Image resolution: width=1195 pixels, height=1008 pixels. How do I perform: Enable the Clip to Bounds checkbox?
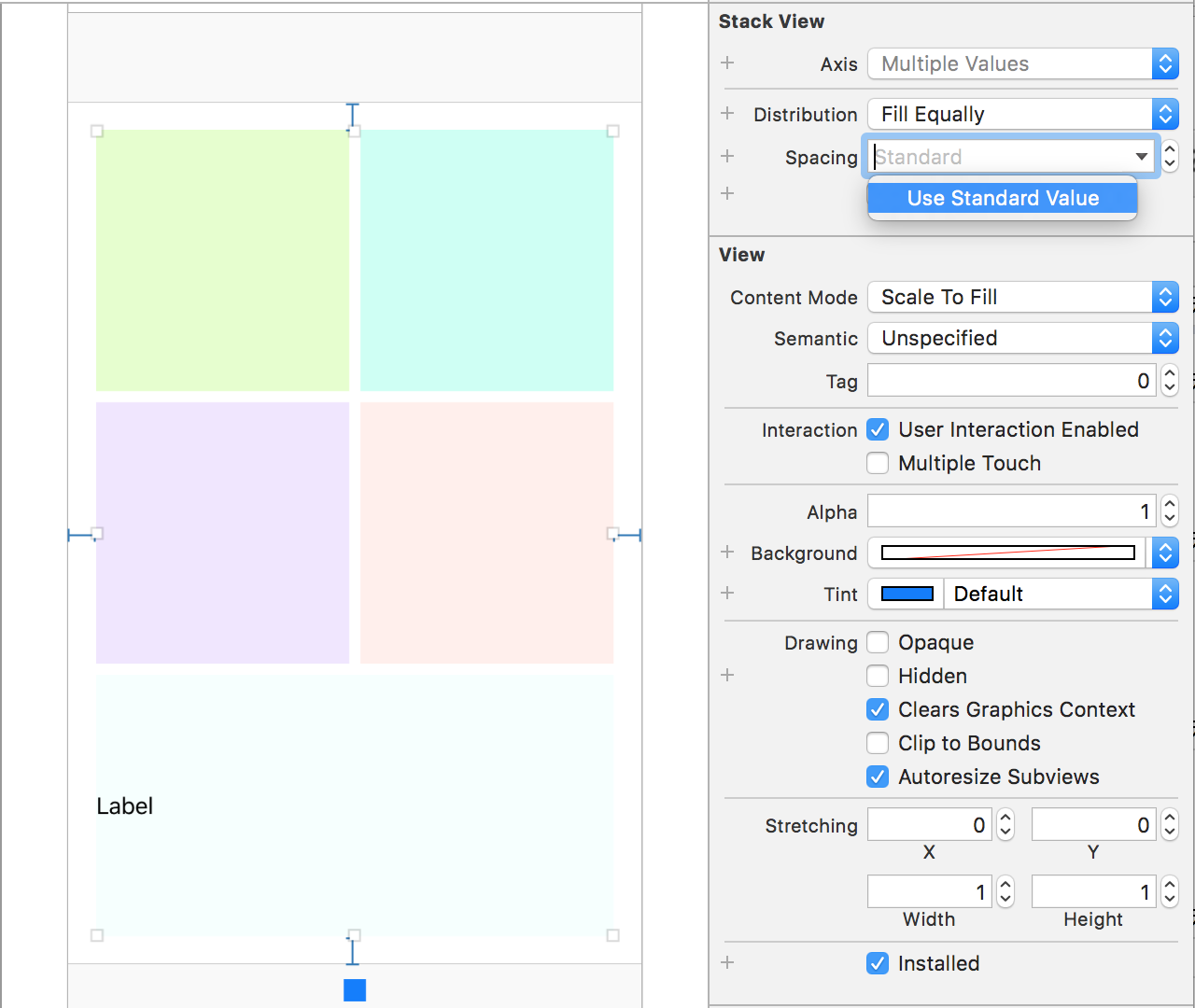[878, 743]
